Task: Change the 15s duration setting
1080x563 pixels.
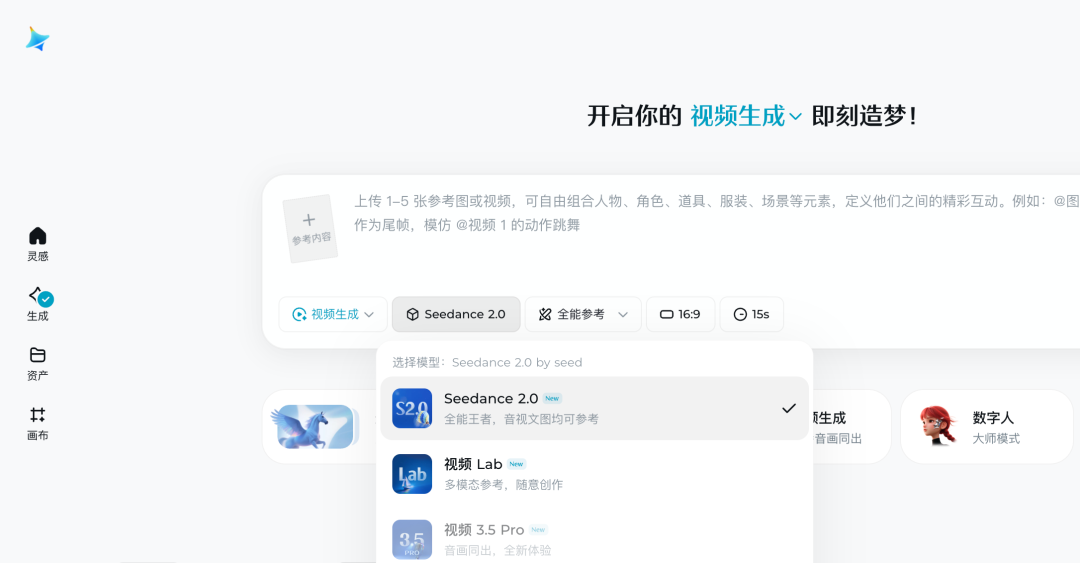Action: pyautogui.click(x=751, y=314)
